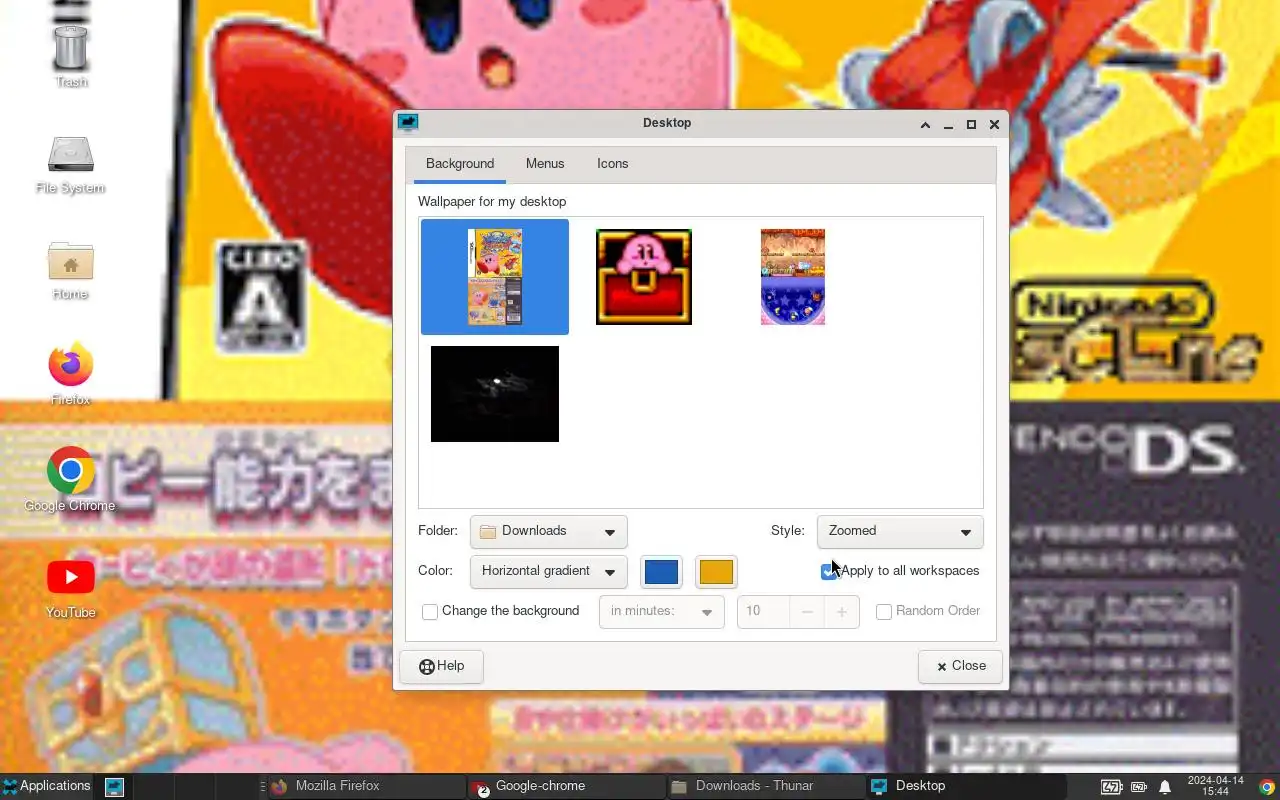This screenshot has height=800, width=1280.
Task: Click the 'Wallpaper for my desktop' label
Action: point(492,202)
